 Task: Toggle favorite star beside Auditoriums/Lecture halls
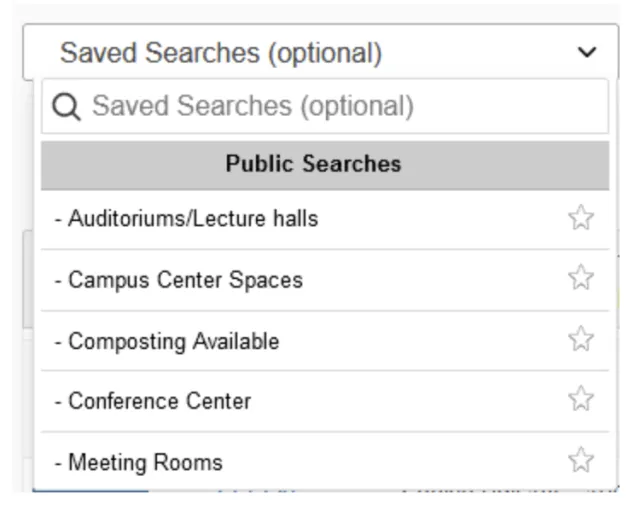point(581,218)
